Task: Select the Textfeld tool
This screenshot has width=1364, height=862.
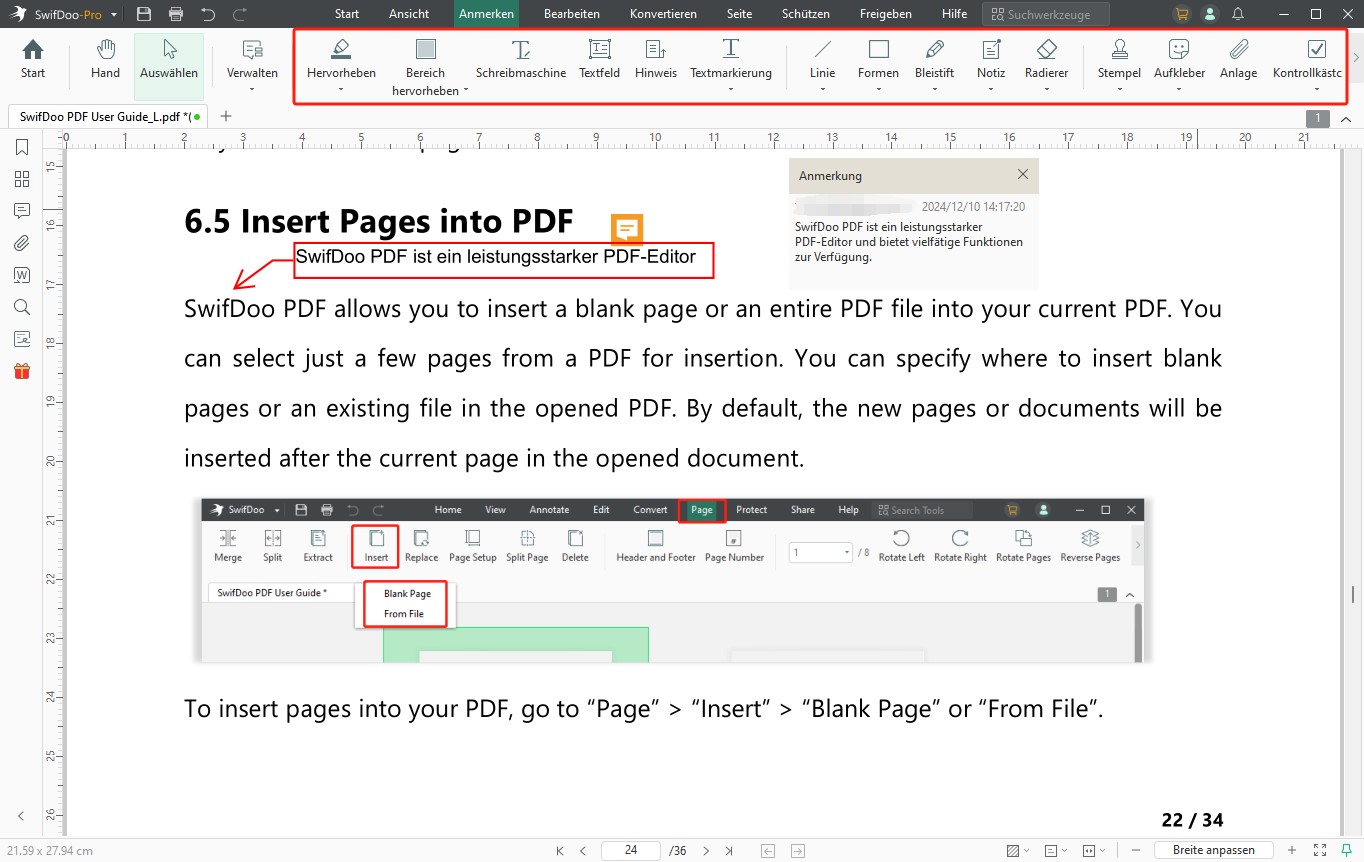Action: (x=599, y=59)
